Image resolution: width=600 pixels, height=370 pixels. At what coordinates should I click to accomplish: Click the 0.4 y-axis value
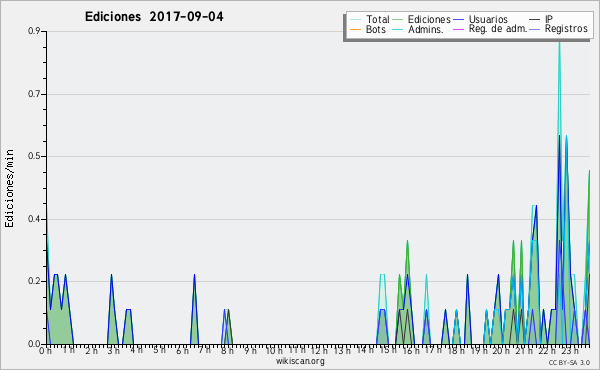click(x=34, y=219)
